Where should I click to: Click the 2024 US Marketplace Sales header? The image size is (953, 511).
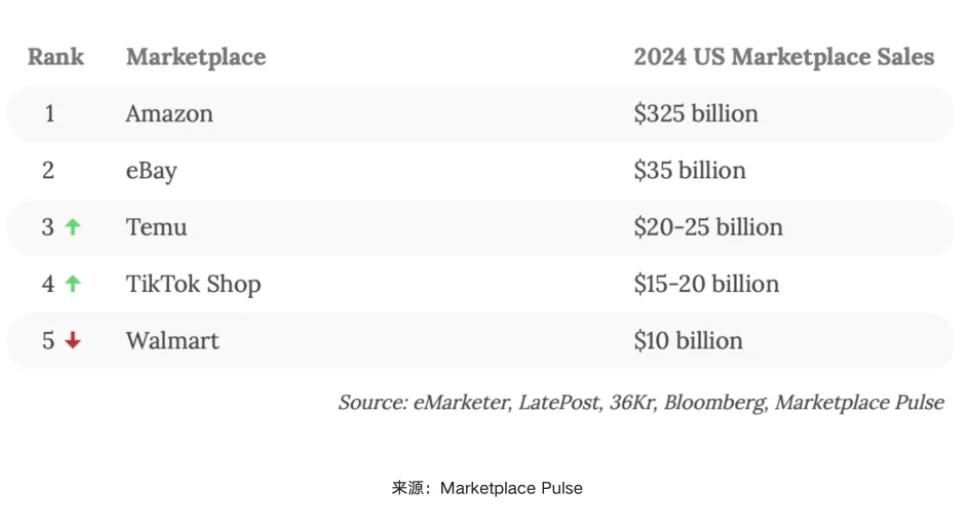tap(783, 57)
